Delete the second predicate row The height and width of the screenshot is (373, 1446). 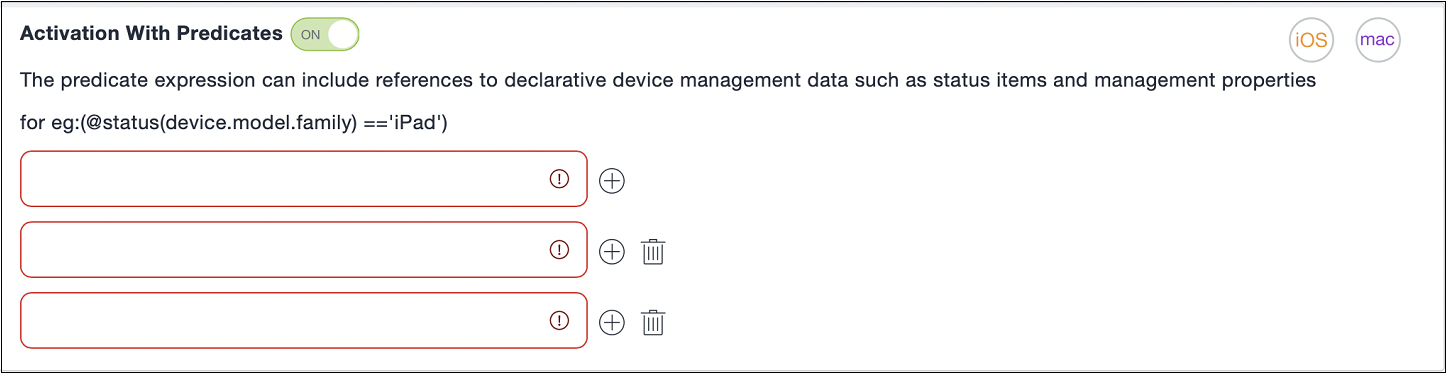tap(653, 251)
